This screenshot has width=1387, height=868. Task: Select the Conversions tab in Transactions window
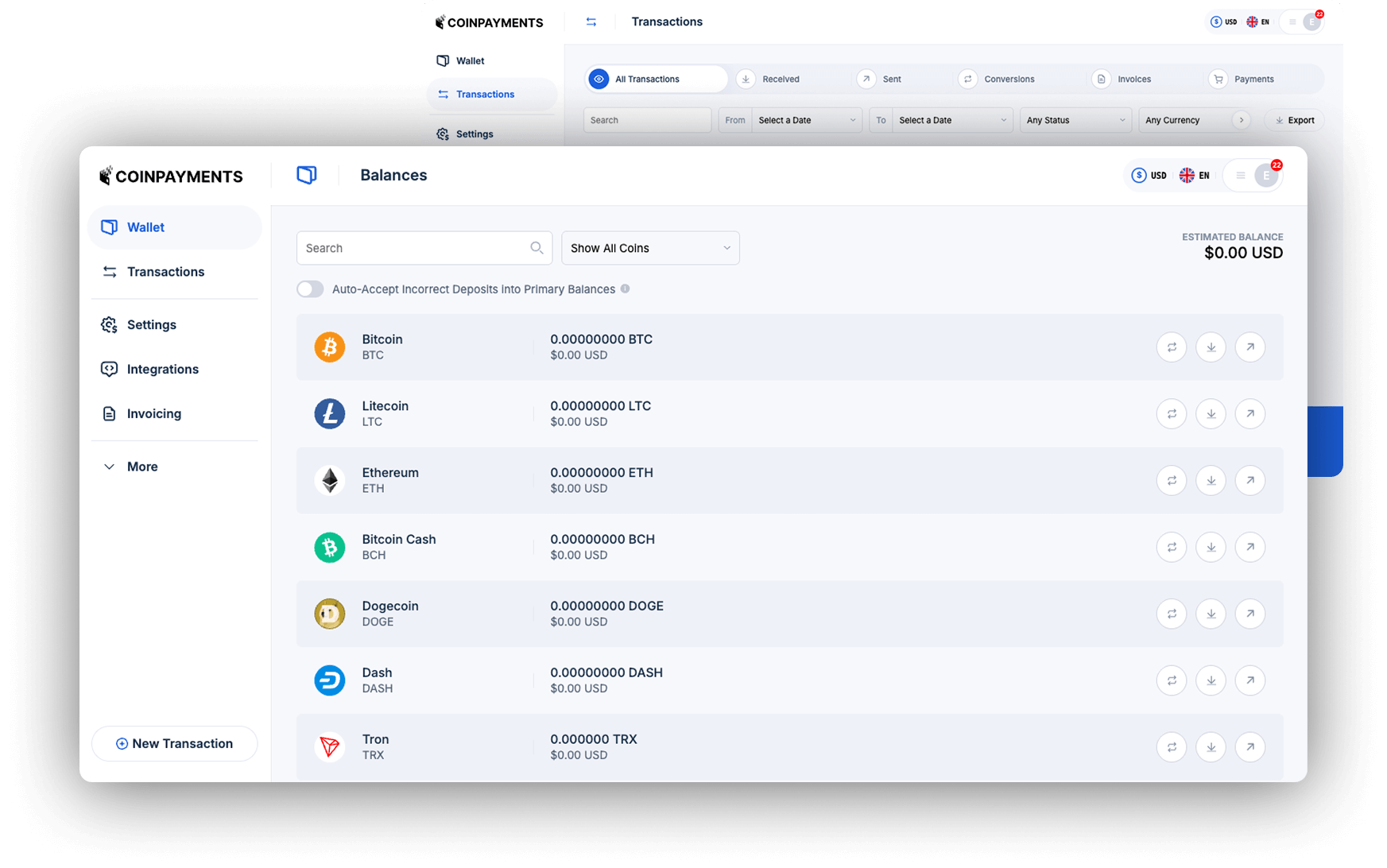pos(998,79)
